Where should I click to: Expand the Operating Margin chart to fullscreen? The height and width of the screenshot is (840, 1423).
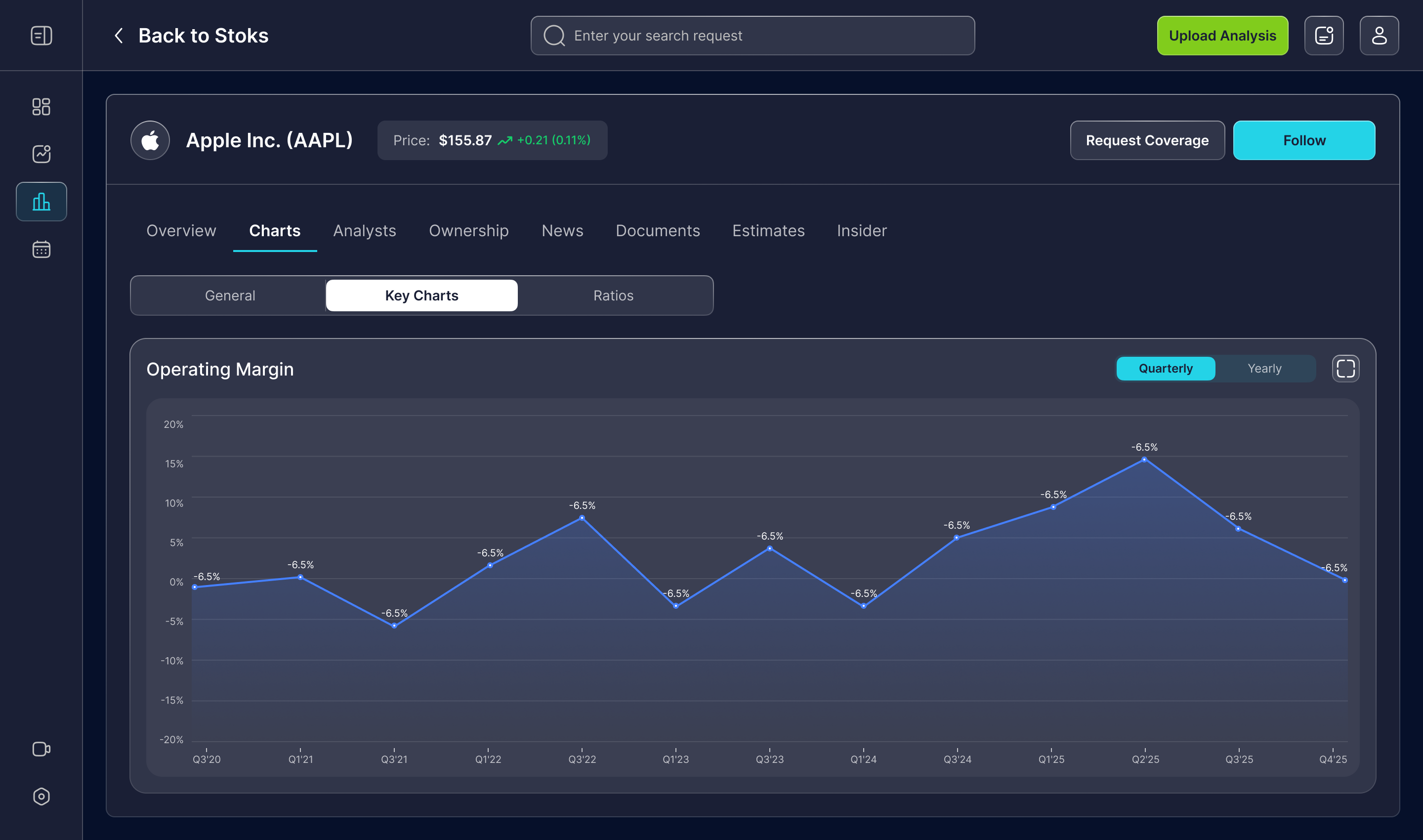pos(1346,369)
